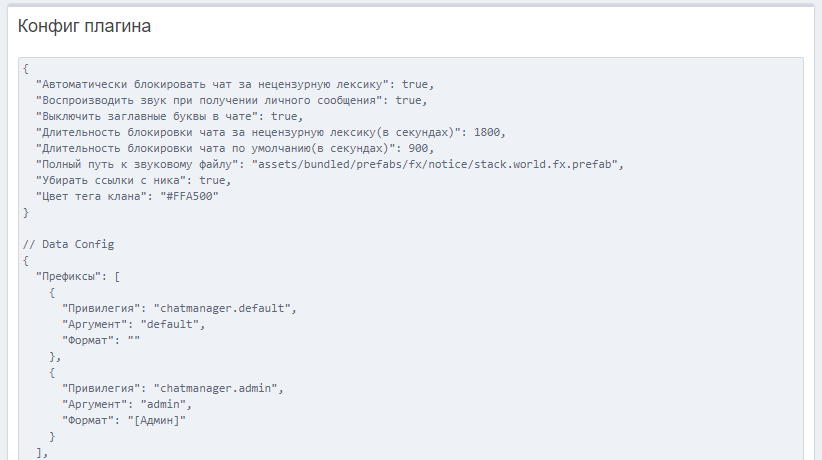The width and height of the screenshot is (822, 460).
Task: Click the "Цвет тега клана" key
Action: coord(94,196)
